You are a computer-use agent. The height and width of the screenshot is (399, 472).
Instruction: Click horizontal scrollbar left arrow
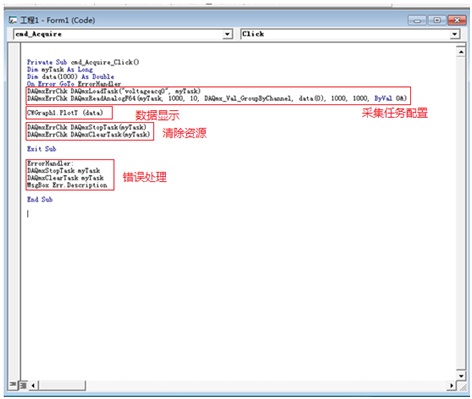click(33, 386)
